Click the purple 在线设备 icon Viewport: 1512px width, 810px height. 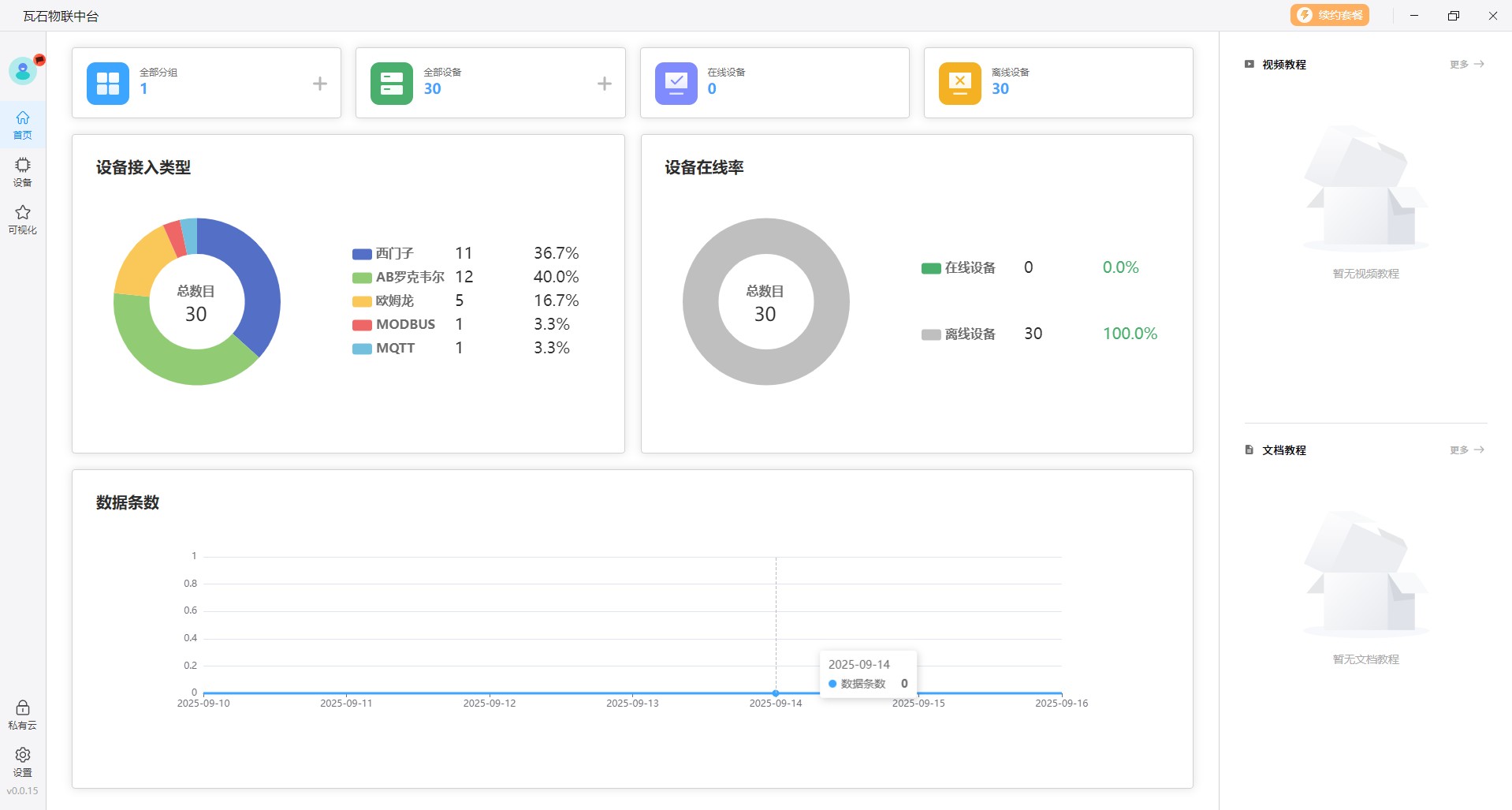point(676,84)
